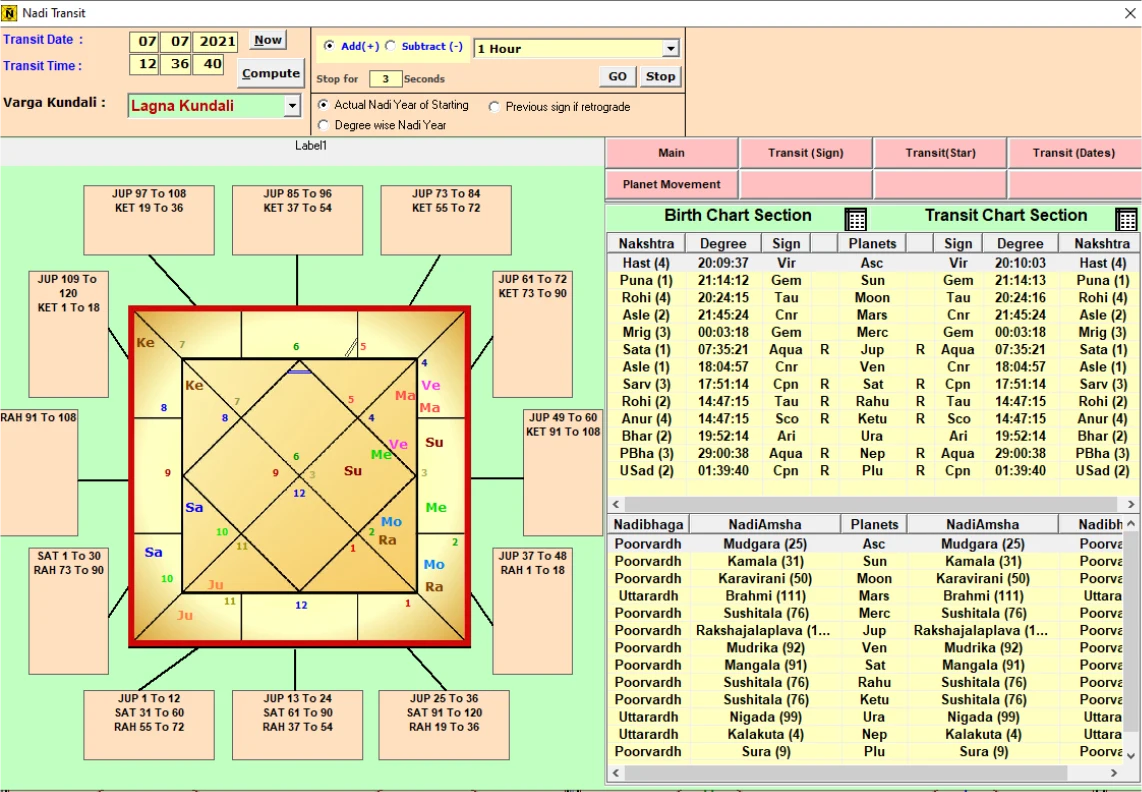Click the JUP 49 To 60 box
The height and width of the screenshot is (792, 1142).
[x=563, y=472]
